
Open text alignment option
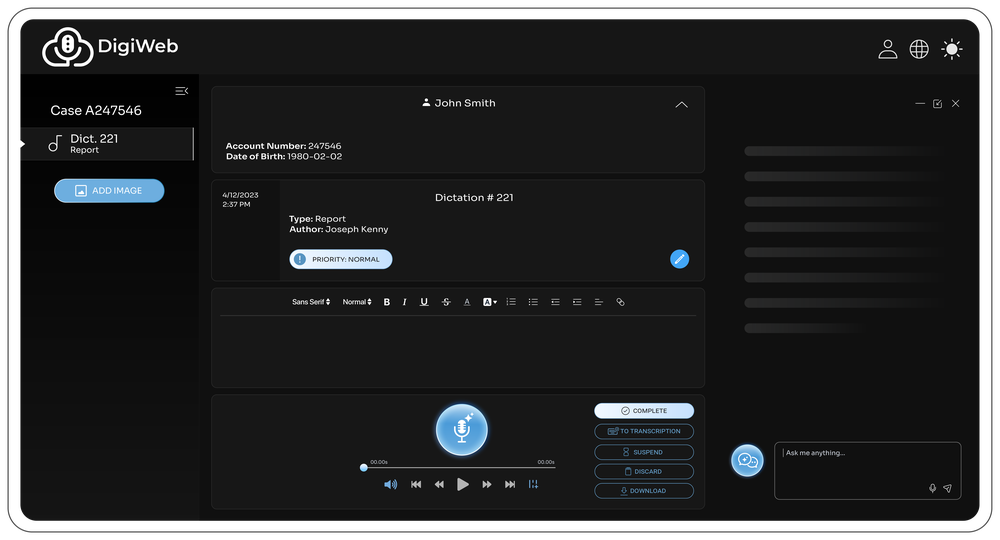[599, 302]
